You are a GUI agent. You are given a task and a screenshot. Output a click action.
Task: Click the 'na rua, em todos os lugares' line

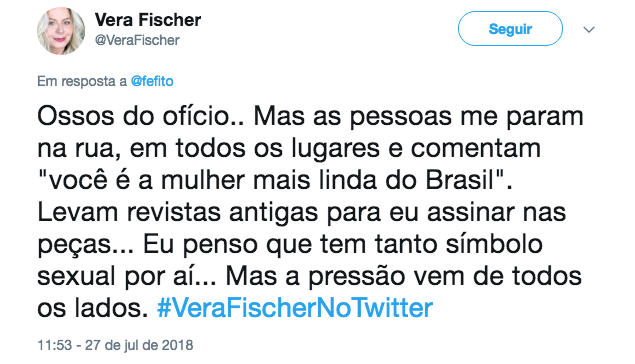209,148
